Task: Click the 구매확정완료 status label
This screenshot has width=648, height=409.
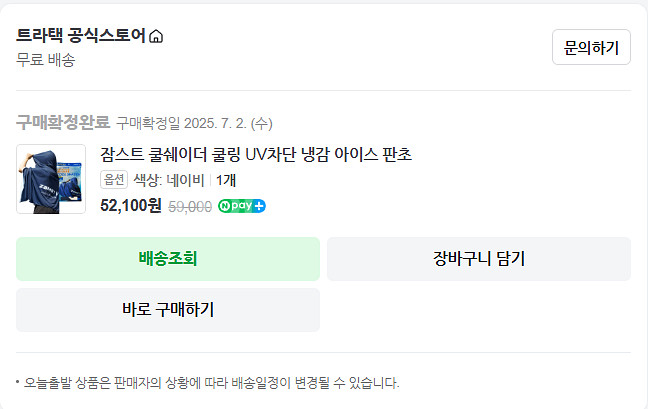Action: coord(62,123)
